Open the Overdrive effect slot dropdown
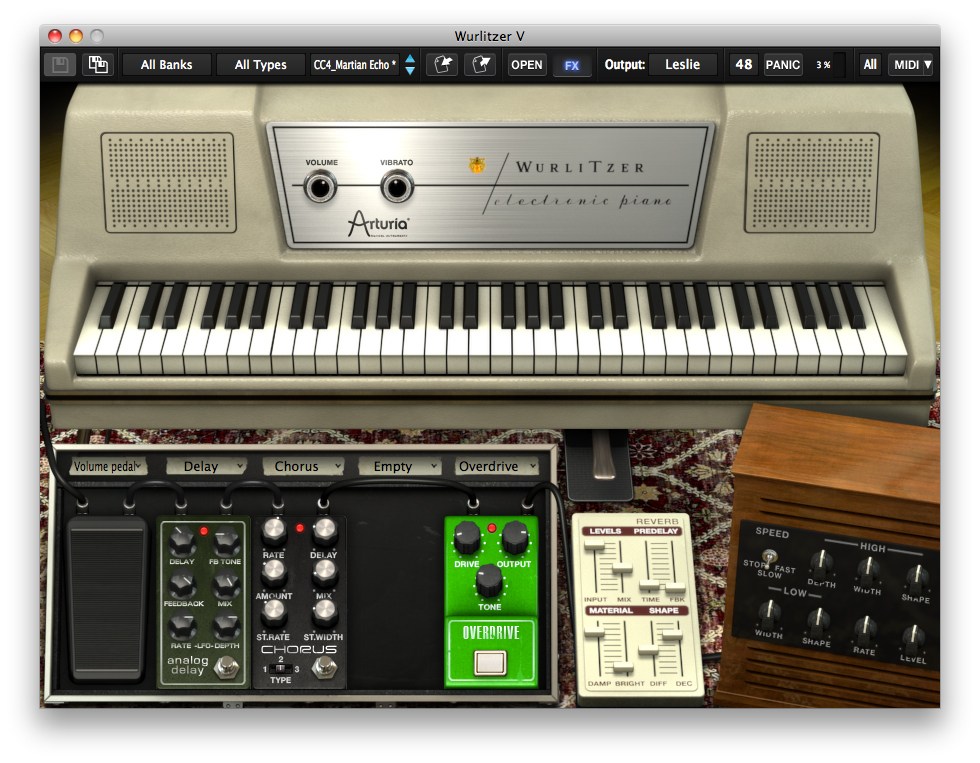Image resolution: width=980 pixels, height=763 pixels. pyautogui.click(x=497, y=466)
